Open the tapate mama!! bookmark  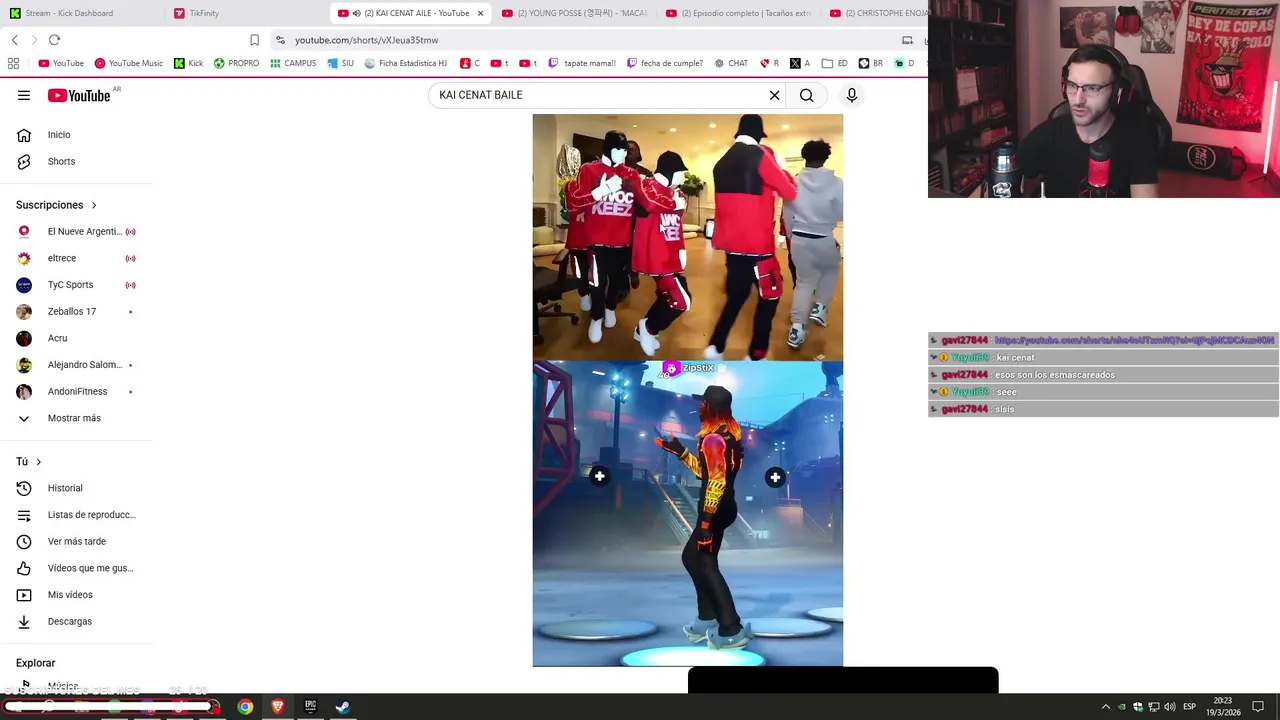pos(582,63)
